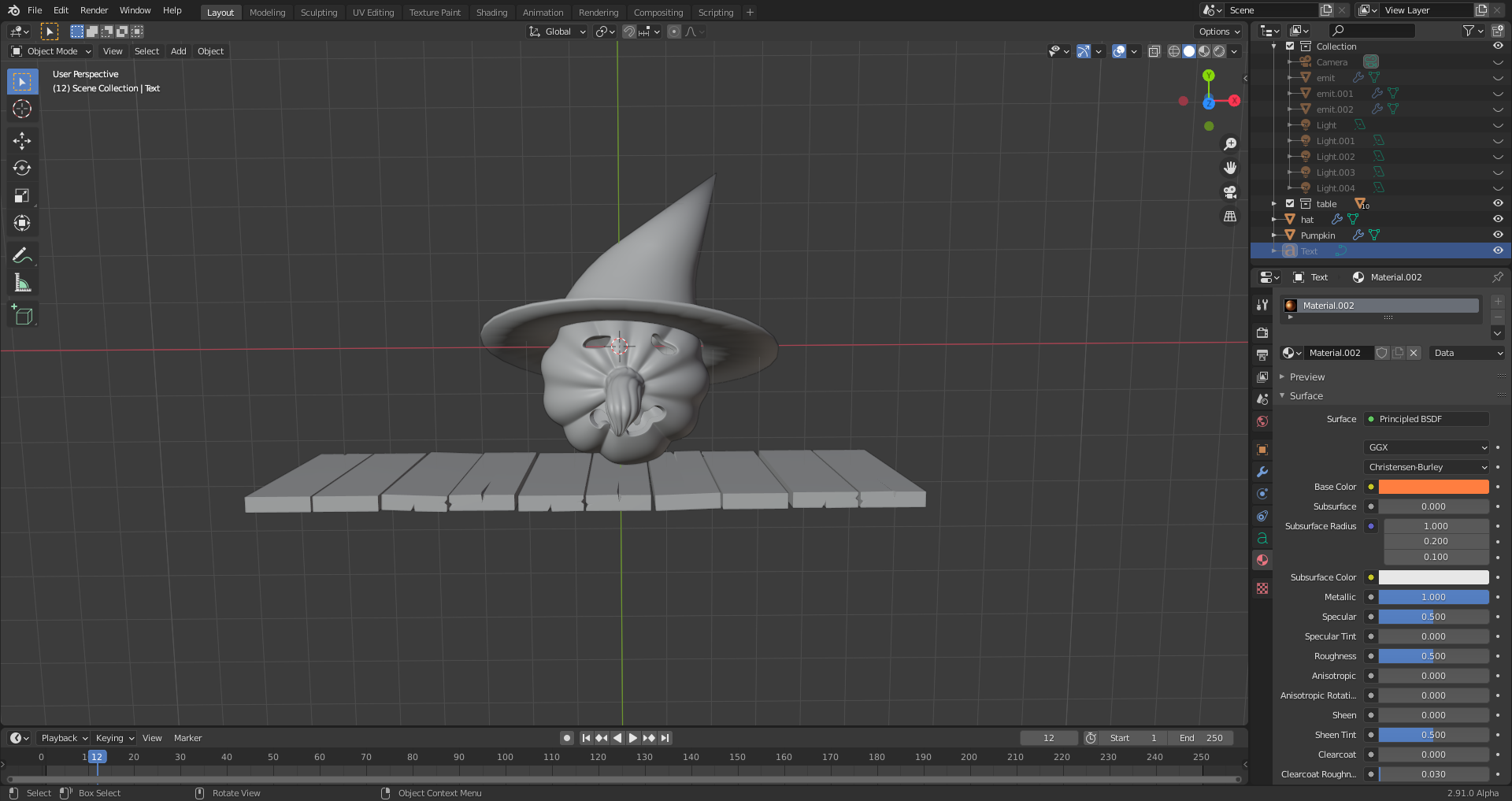Hide the hat object in outliner
1512x801 pixels.
click(1497, 219)
